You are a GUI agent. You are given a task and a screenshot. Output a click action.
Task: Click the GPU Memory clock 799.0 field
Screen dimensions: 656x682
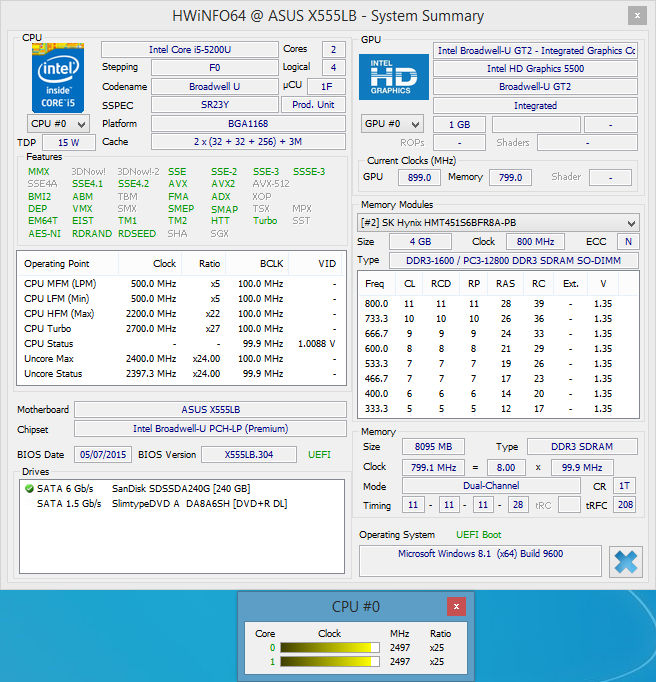click(510, 177)
